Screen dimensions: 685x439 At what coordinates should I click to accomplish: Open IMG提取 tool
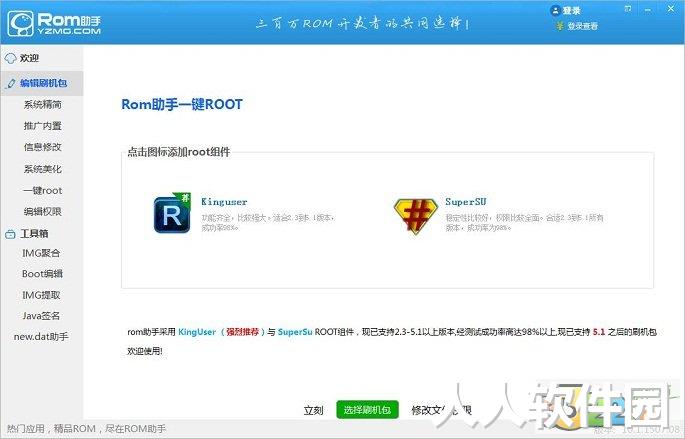click(41, 295)
